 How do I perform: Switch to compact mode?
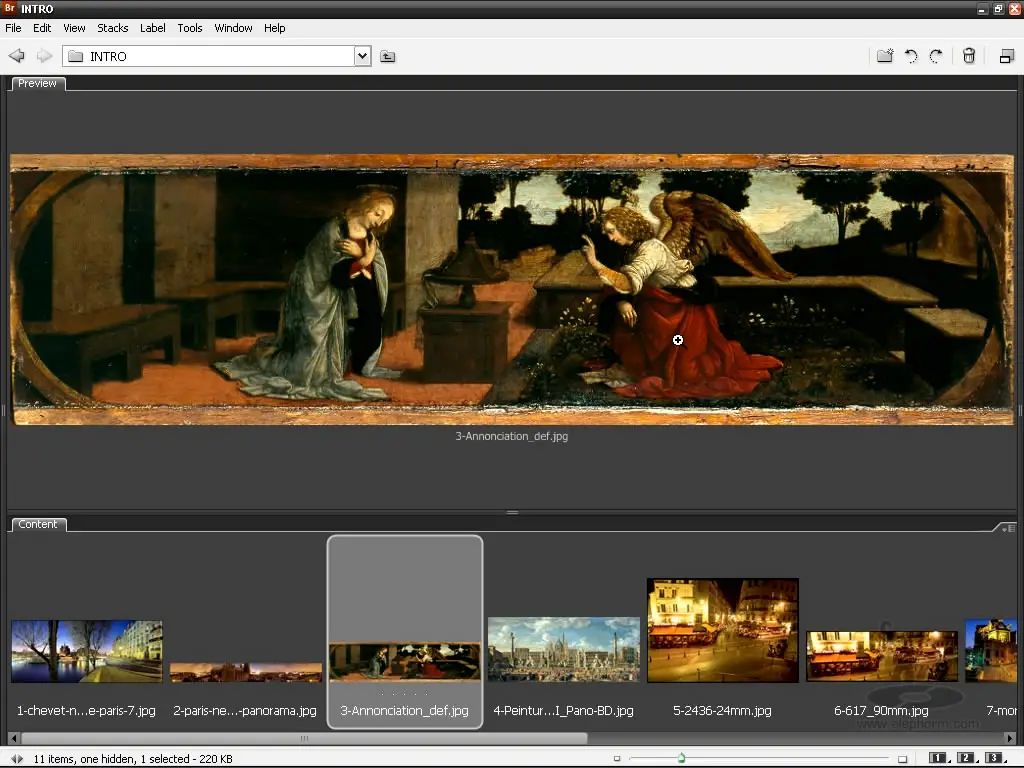tap(1006, 56)
